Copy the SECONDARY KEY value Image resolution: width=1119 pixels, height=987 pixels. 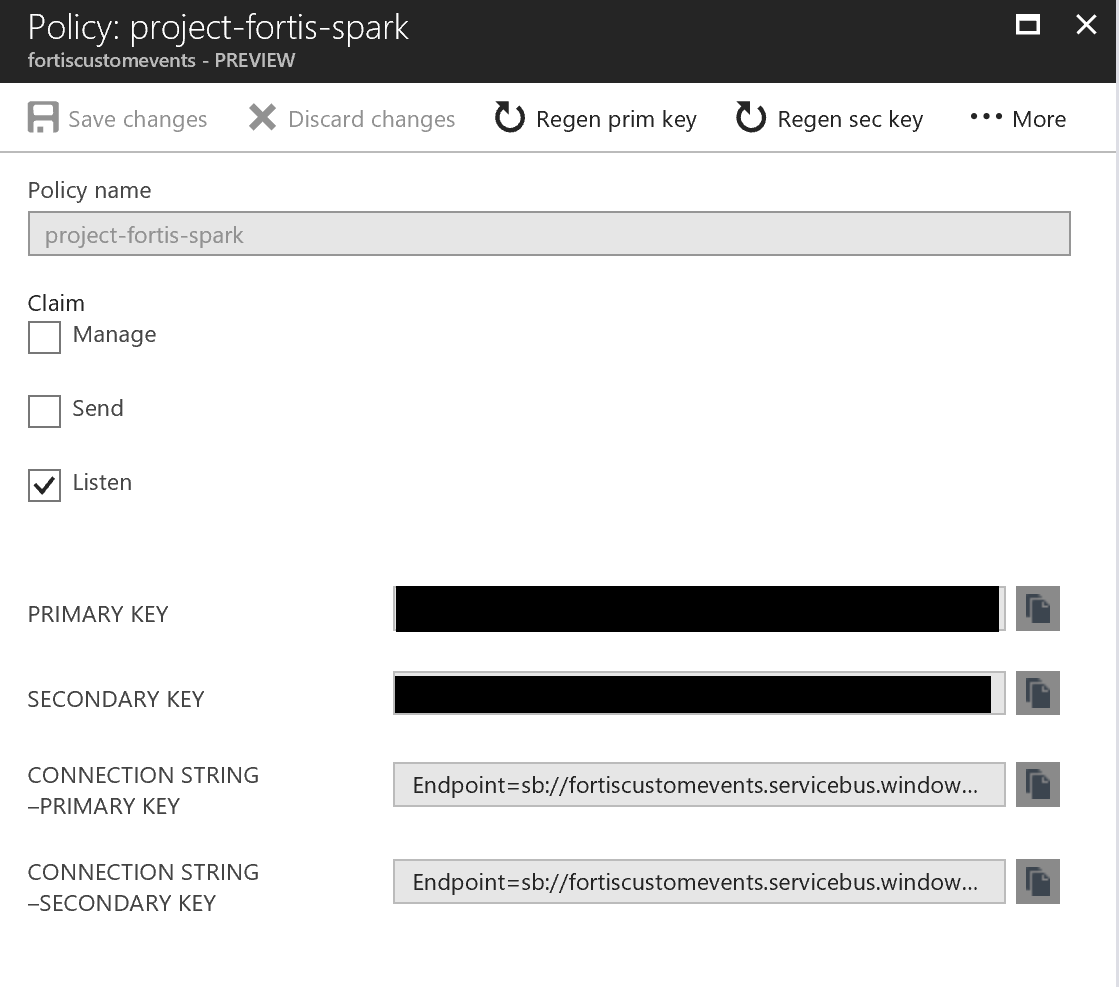(x=1038, y=693)
